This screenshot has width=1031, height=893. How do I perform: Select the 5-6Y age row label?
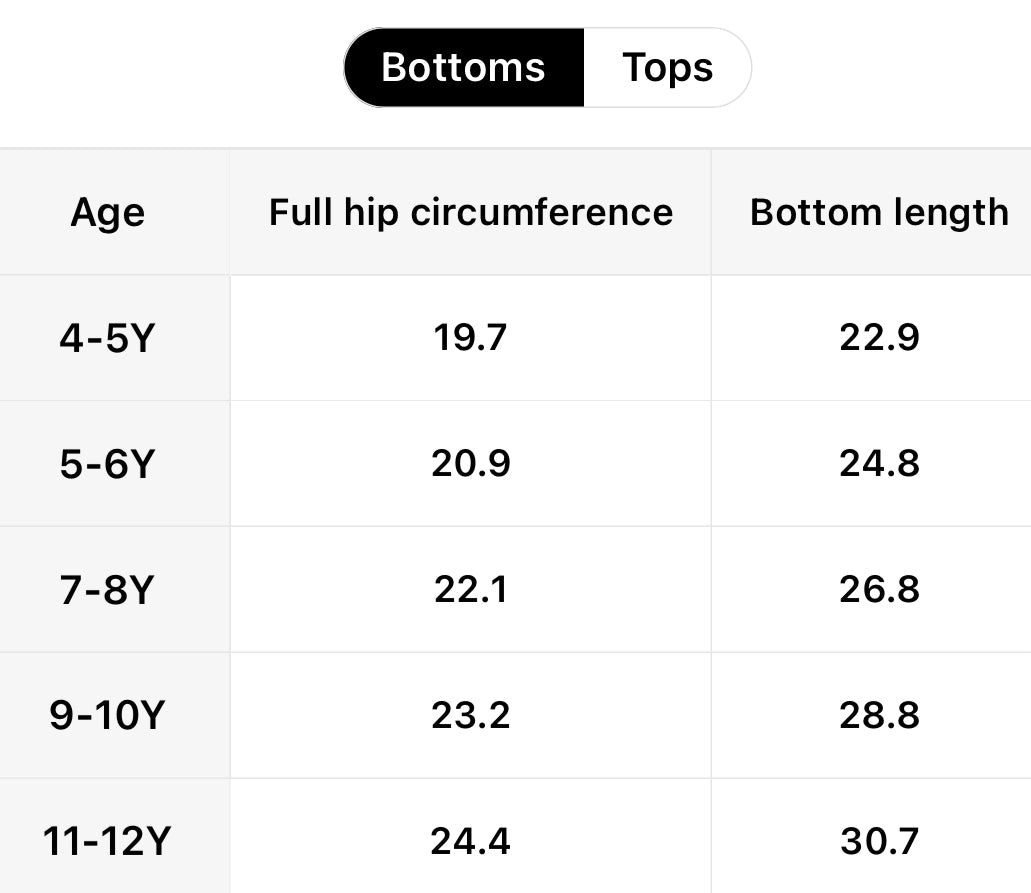(x=107, y=464)
